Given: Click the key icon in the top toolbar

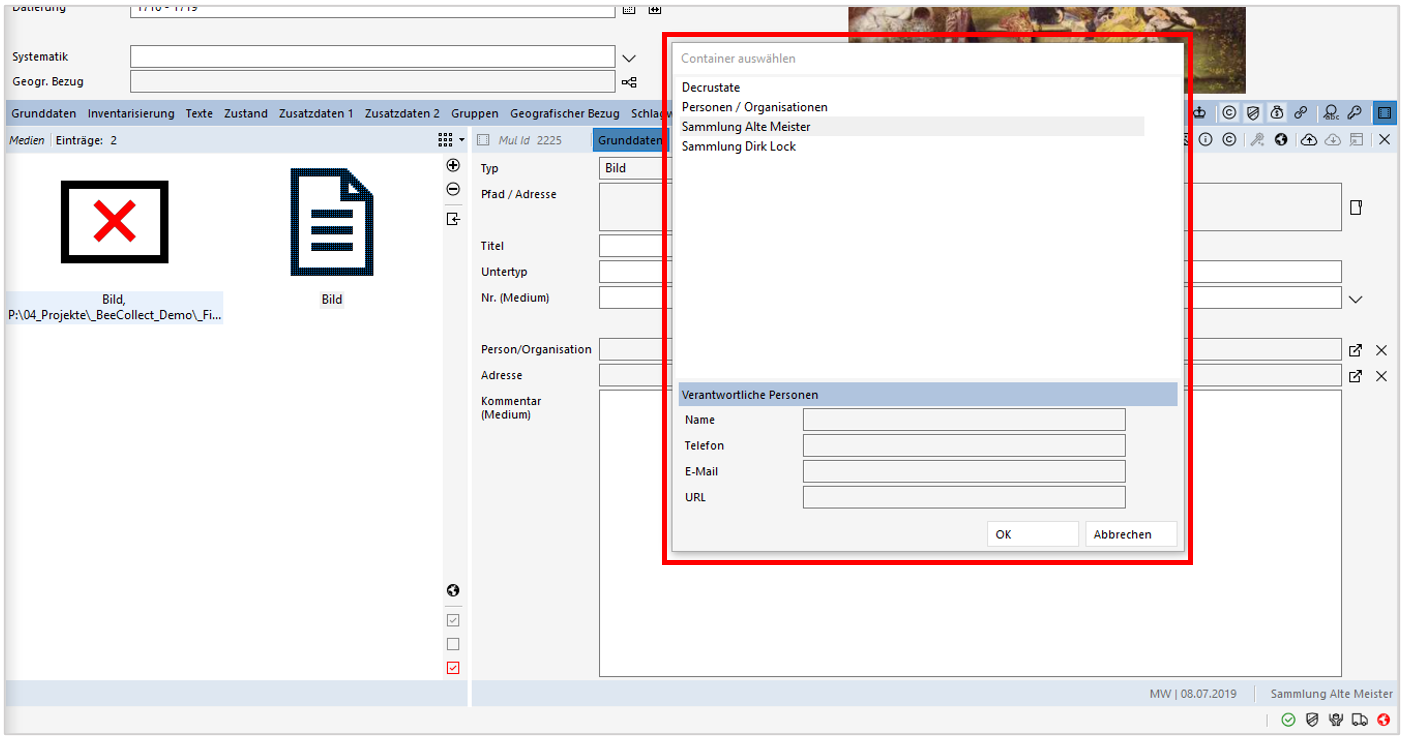Looking at the screenshot, I should (x=1354, y=114).
